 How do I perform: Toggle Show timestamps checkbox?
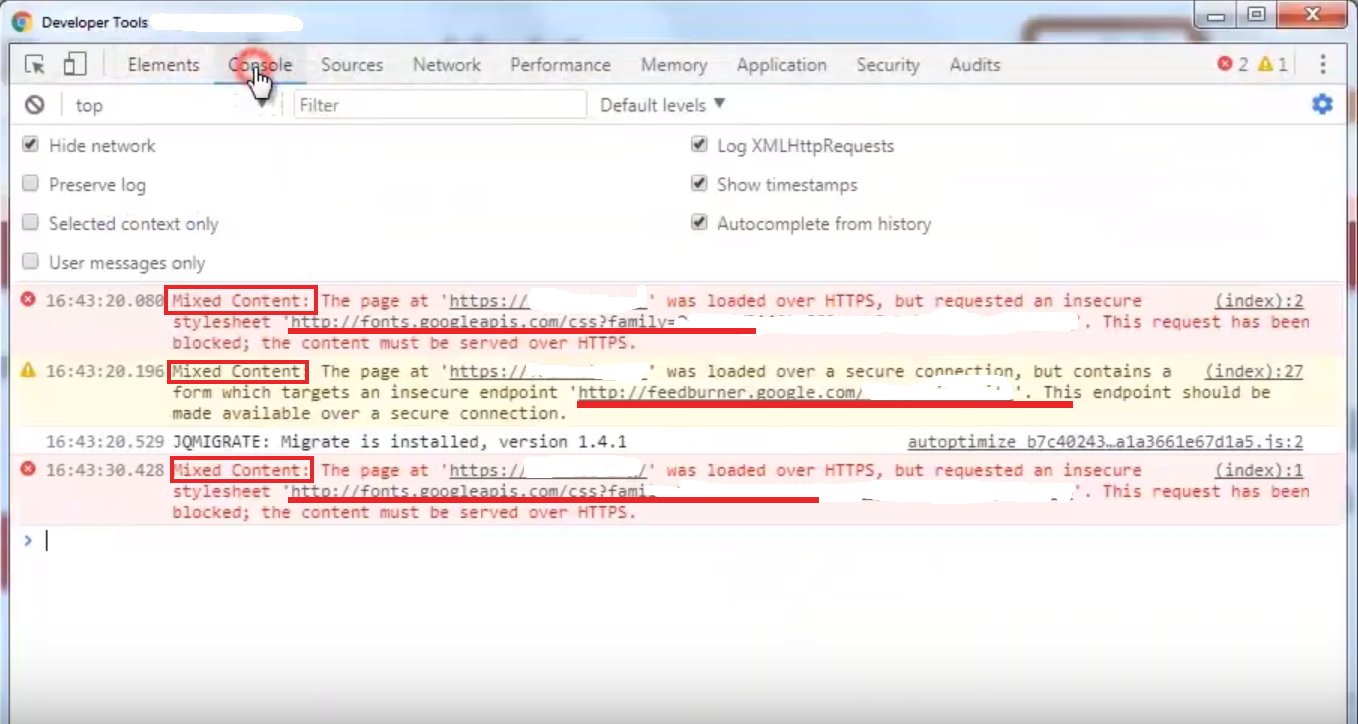click(699, 184)
